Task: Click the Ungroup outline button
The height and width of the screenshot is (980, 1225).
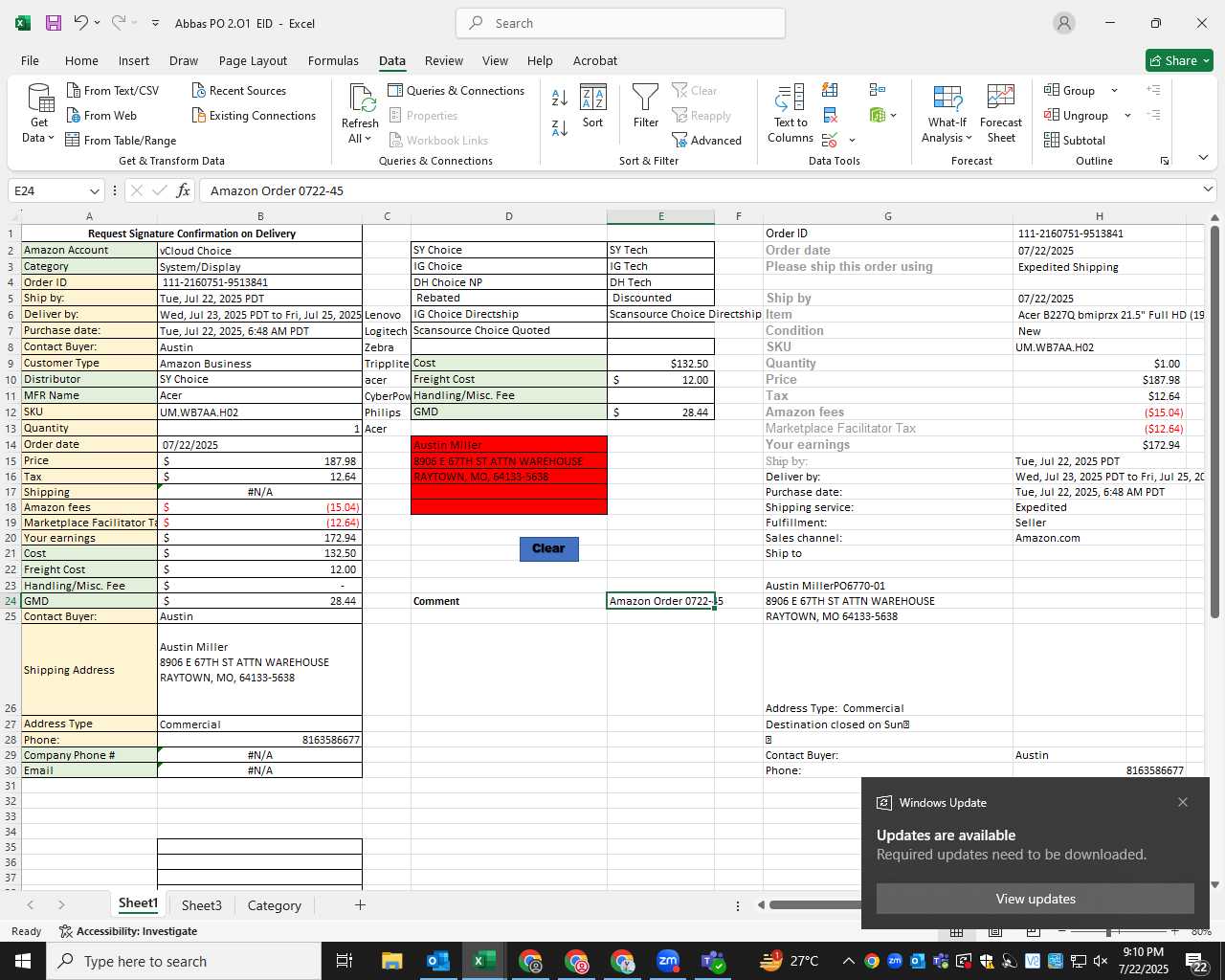Action: tap(1077, 115)
